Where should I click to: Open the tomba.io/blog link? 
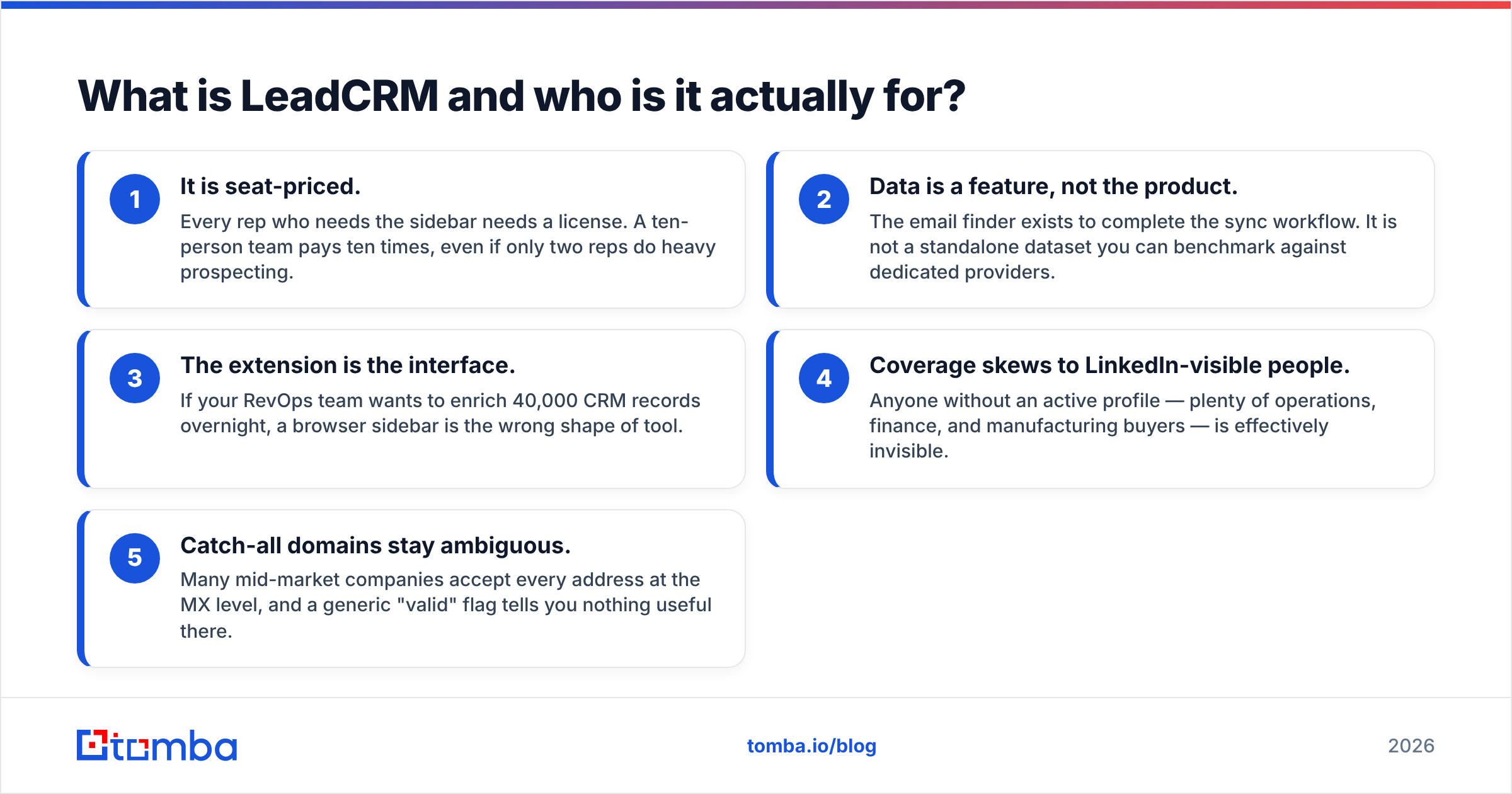tap(811, 746)
